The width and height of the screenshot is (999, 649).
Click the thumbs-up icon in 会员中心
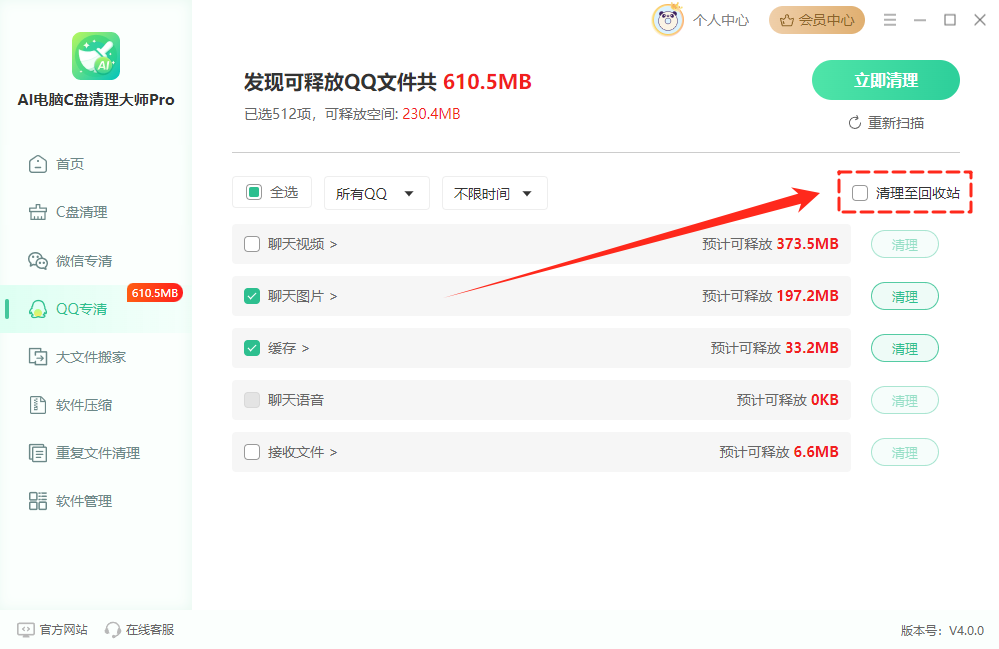click(787, 20)
